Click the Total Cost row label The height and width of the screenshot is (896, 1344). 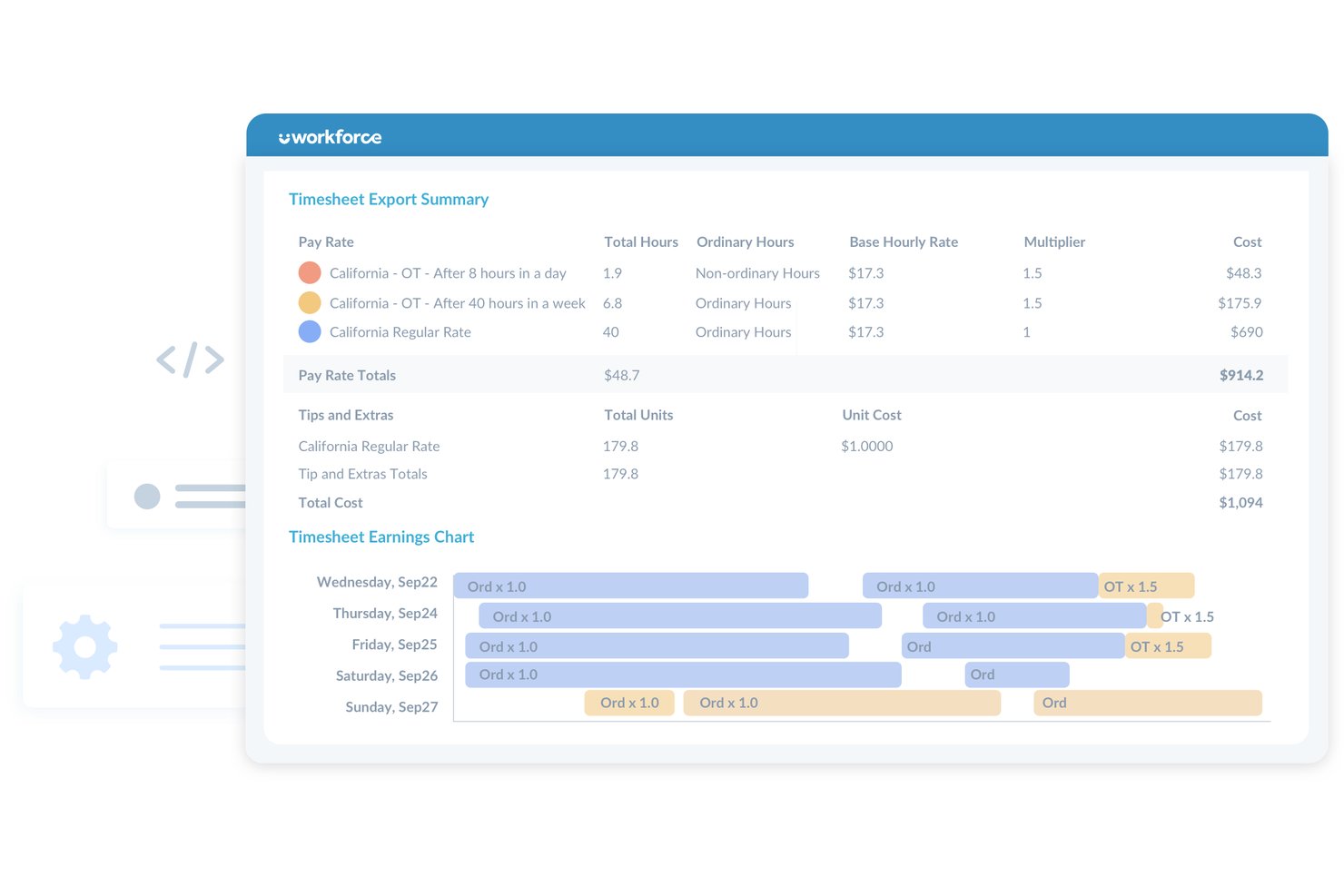pos(331,502)
